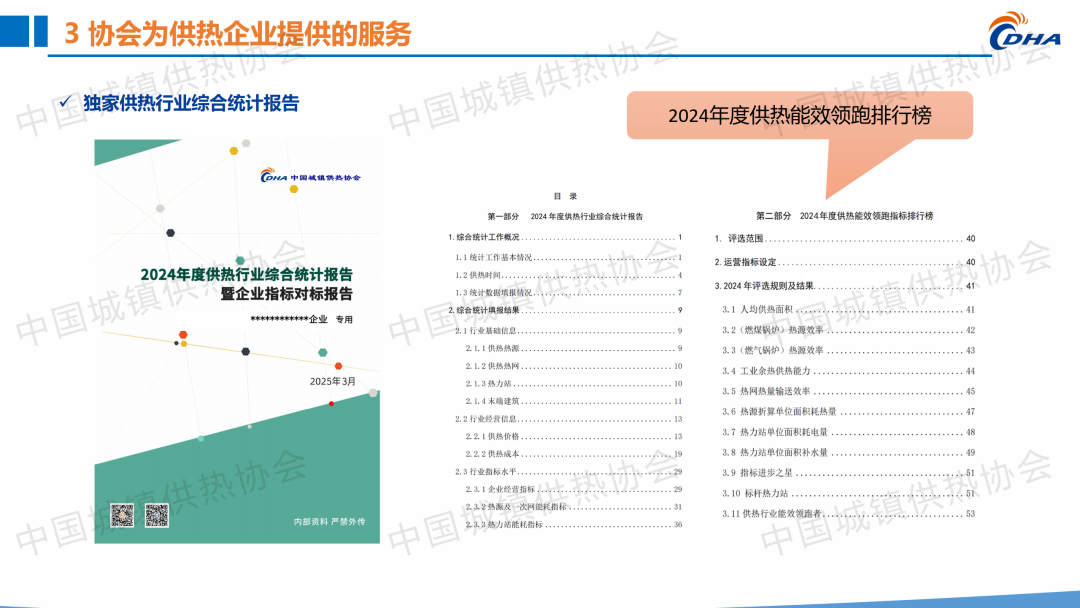Jump to contents entry 3.4 工业余热供热能力
This screenshot has width=1080, height=608.
coord(774,371)
